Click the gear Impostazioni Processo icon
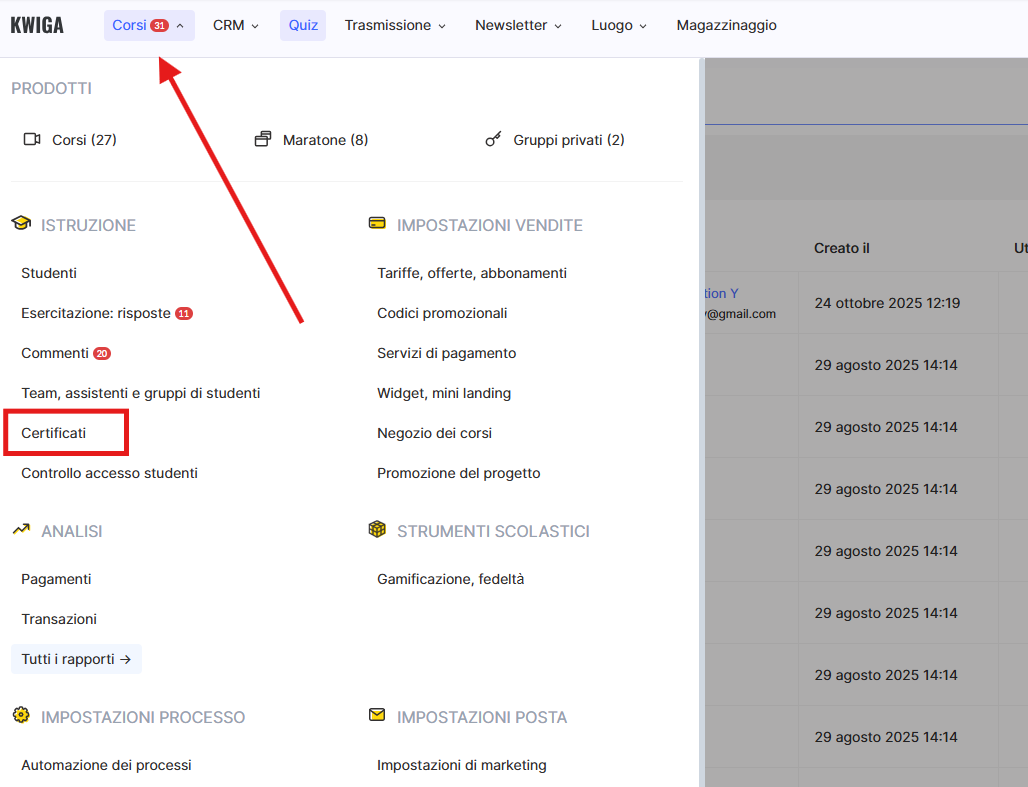Image resolution: width=1028 pixels, height=787 pixels. point(21,716)
